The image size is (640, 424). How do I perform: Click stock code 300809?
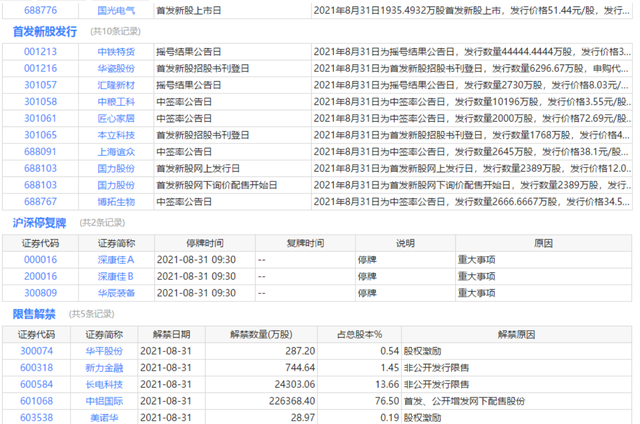click(40, 293)
